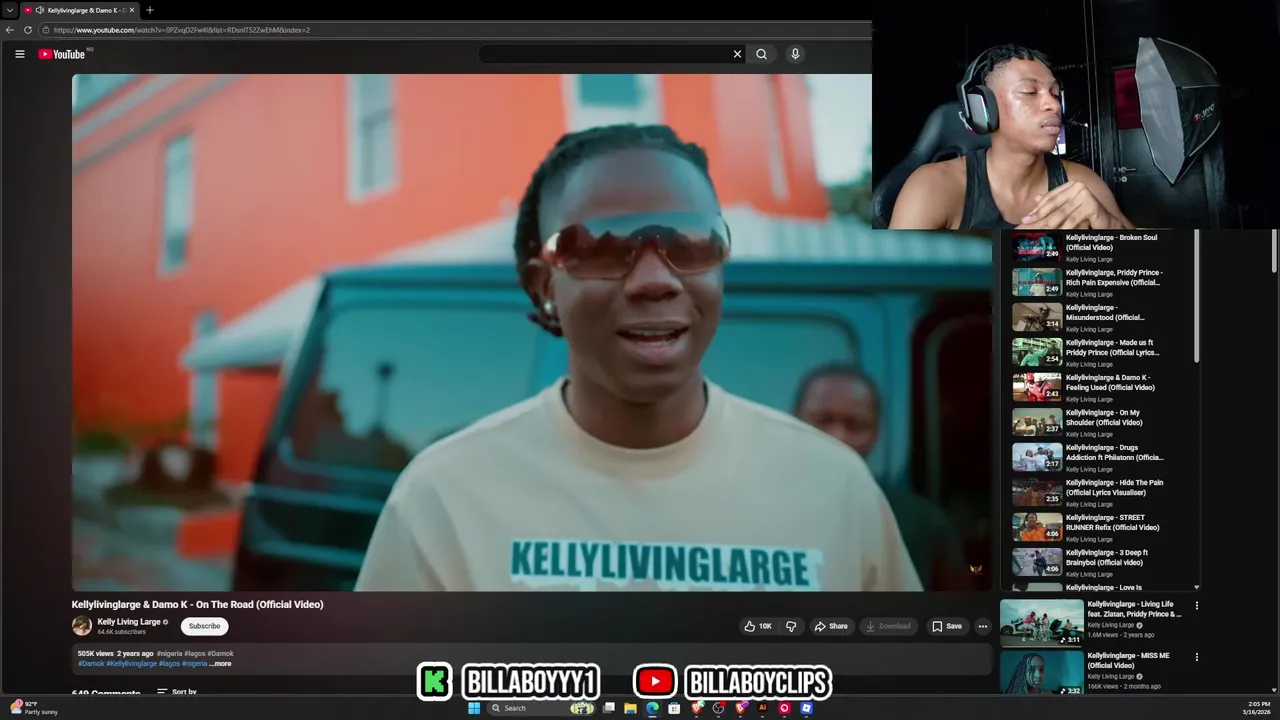
Task: Click the magnifier search button
Action: (761, 54)
